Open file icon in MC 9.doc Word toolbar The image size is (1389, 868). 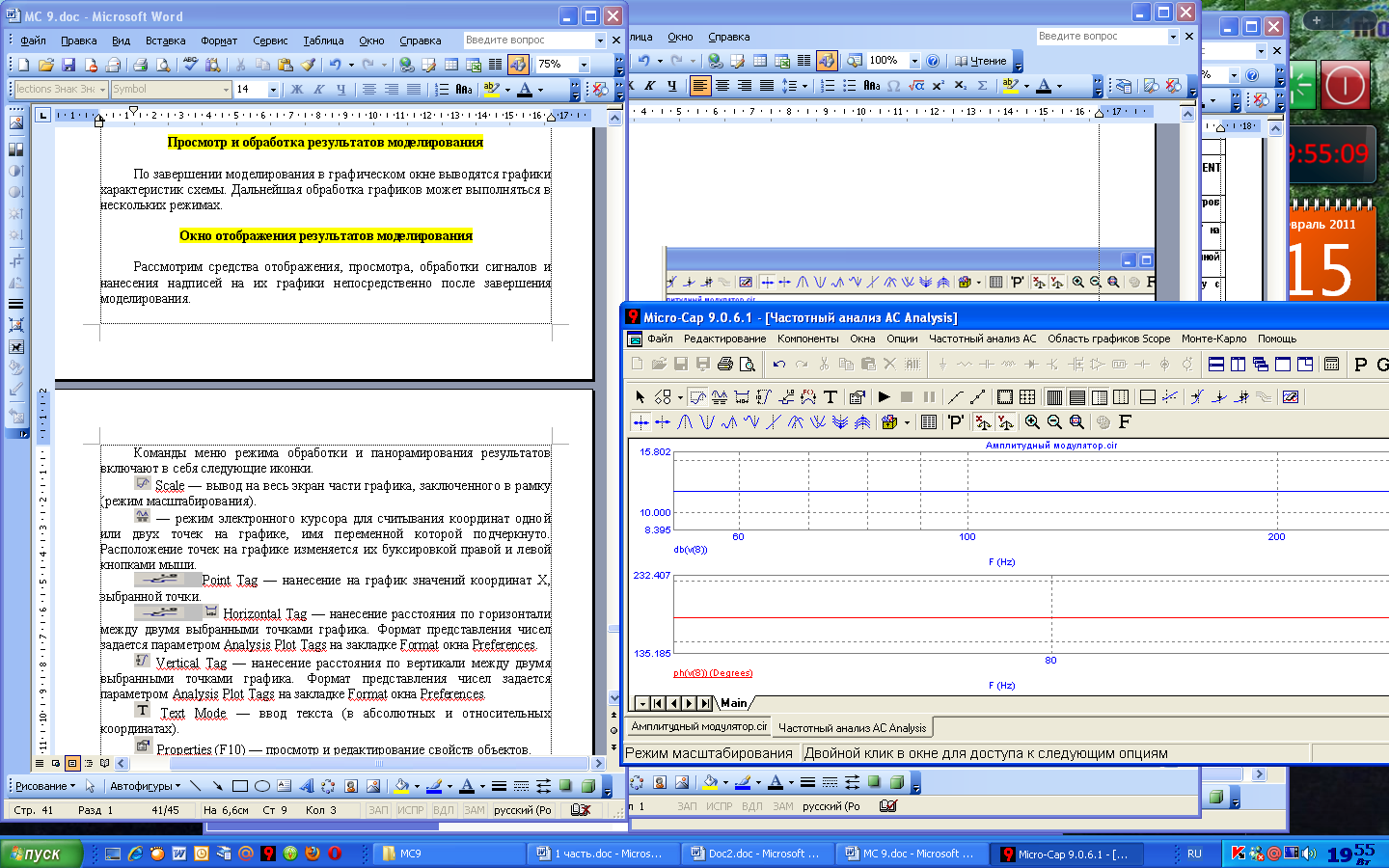pos(45,65)
